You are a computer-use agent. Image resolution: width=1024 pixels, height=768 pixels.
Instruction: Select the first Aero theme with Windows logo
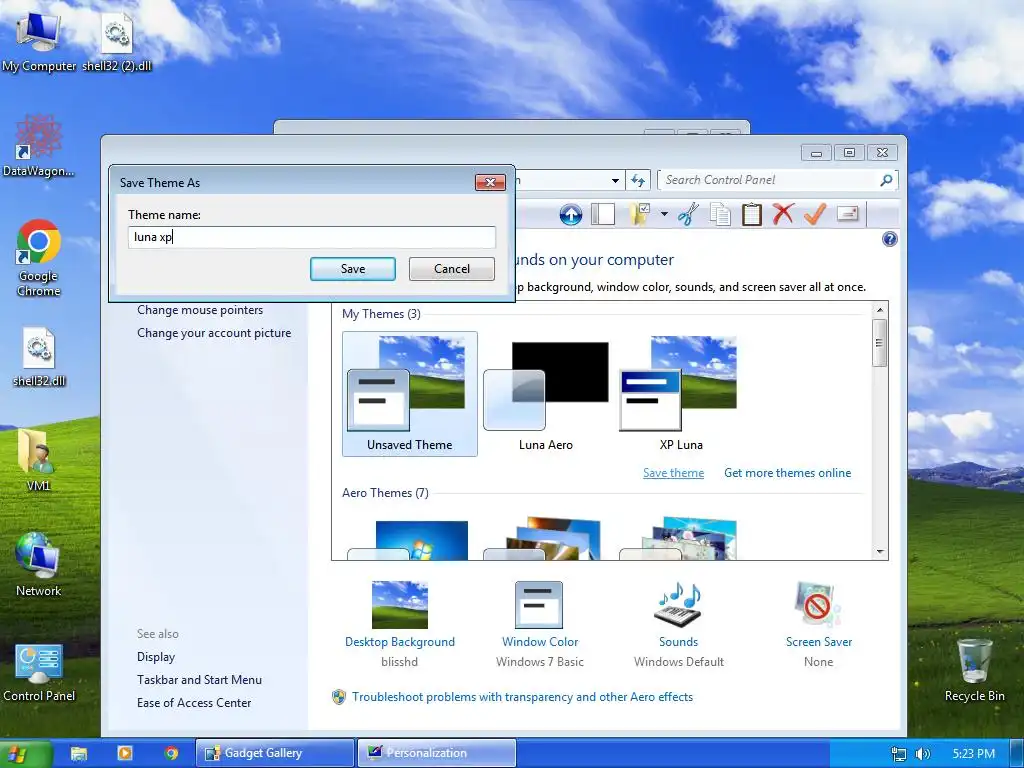[x=409, y=539]
